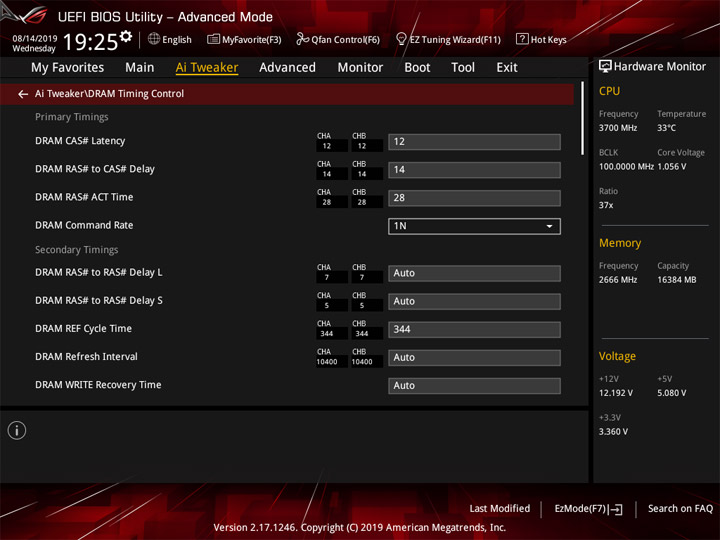Click the RAS# to RAS# Delay L field

[x=474, y=273]
